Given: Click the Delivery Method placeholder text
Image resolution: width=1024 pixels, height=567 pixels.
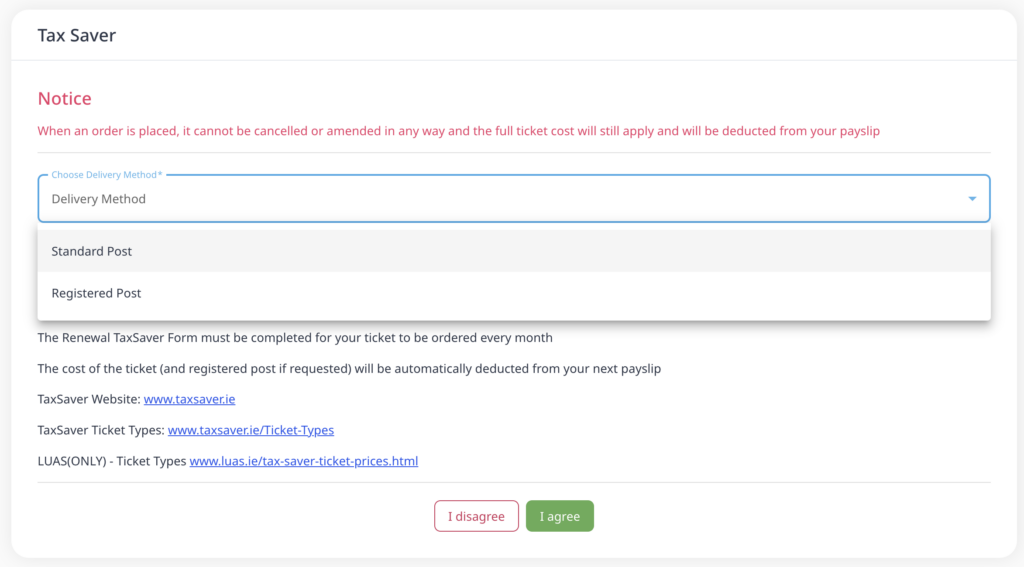Looking at the screenshot, I should coord(99,199).
